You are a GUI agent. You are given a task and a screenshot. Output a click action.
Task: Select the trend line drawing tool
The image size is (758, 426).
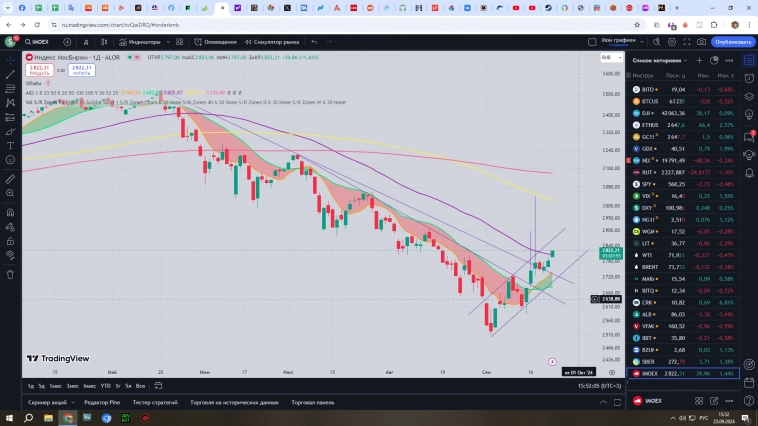pos(9,76)
